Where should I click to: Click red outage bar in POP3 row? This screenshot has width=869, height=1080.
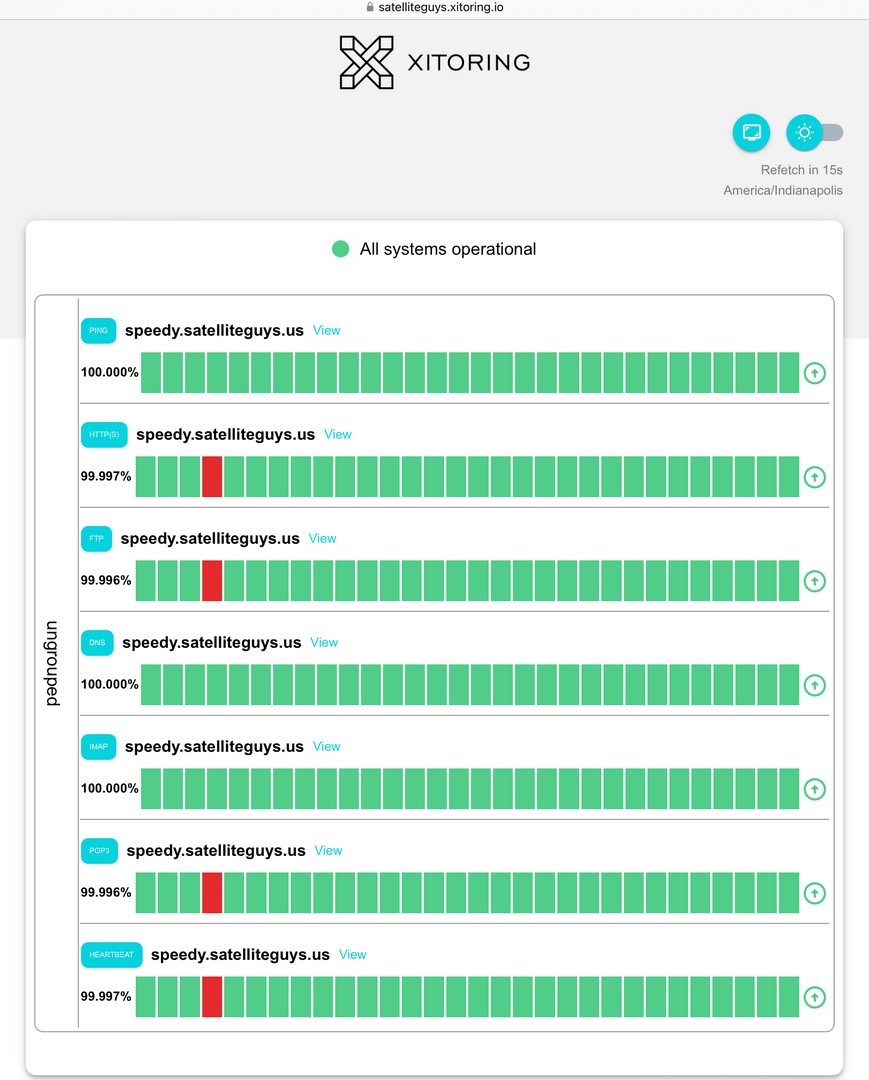click(x=212, y=893)
